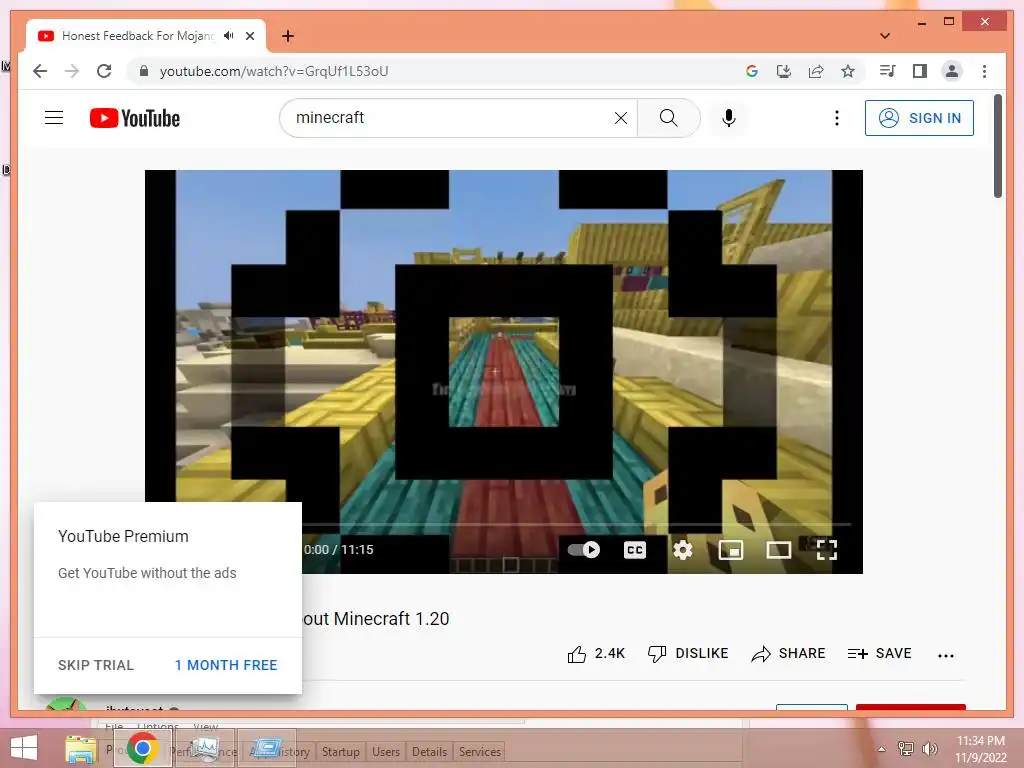Click the SIGN IN button
This screenshot has width=1024, height=768.
coord(919,118)
